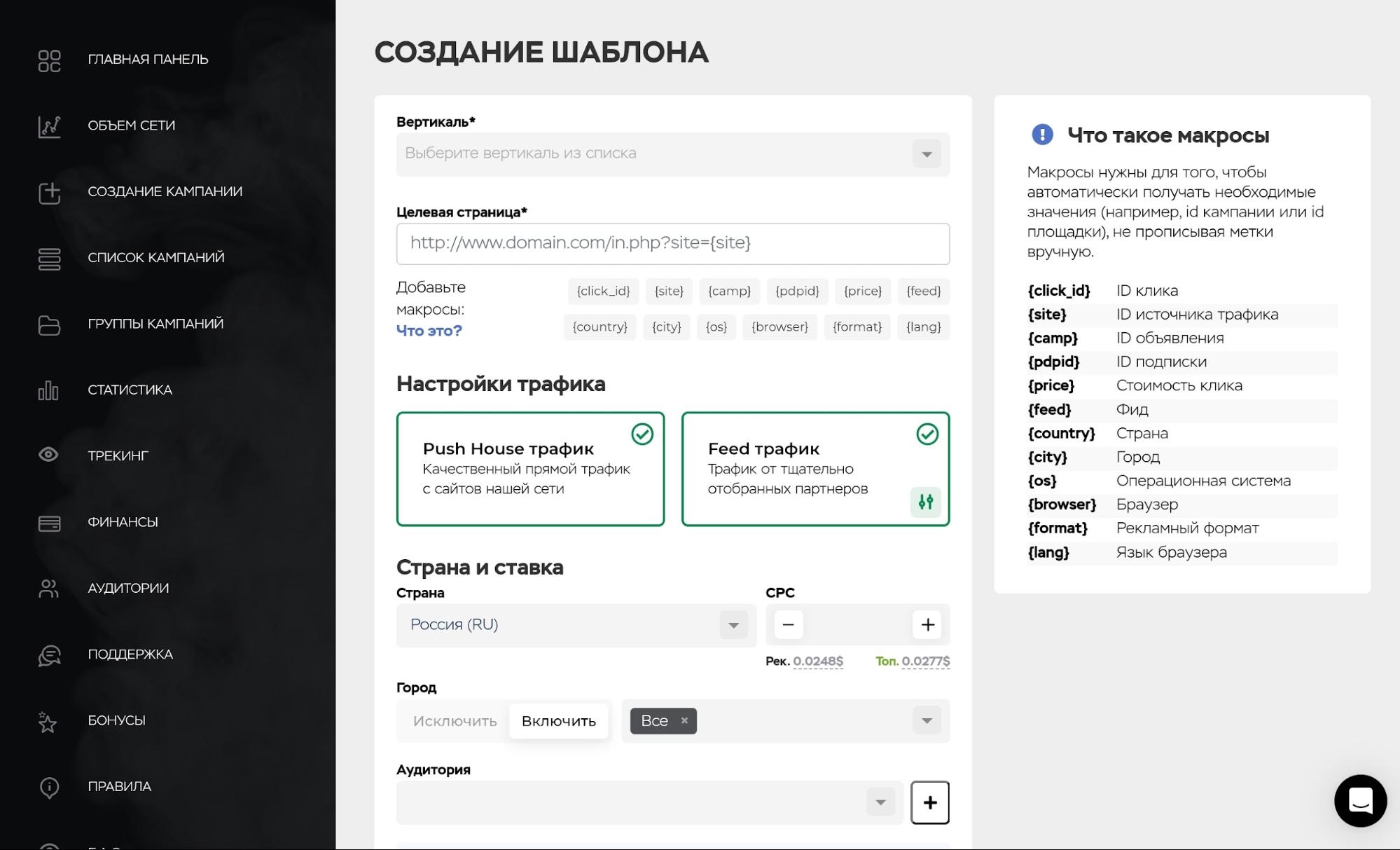Open Создание кампании page
The image size is (1400, 850).
165,192
